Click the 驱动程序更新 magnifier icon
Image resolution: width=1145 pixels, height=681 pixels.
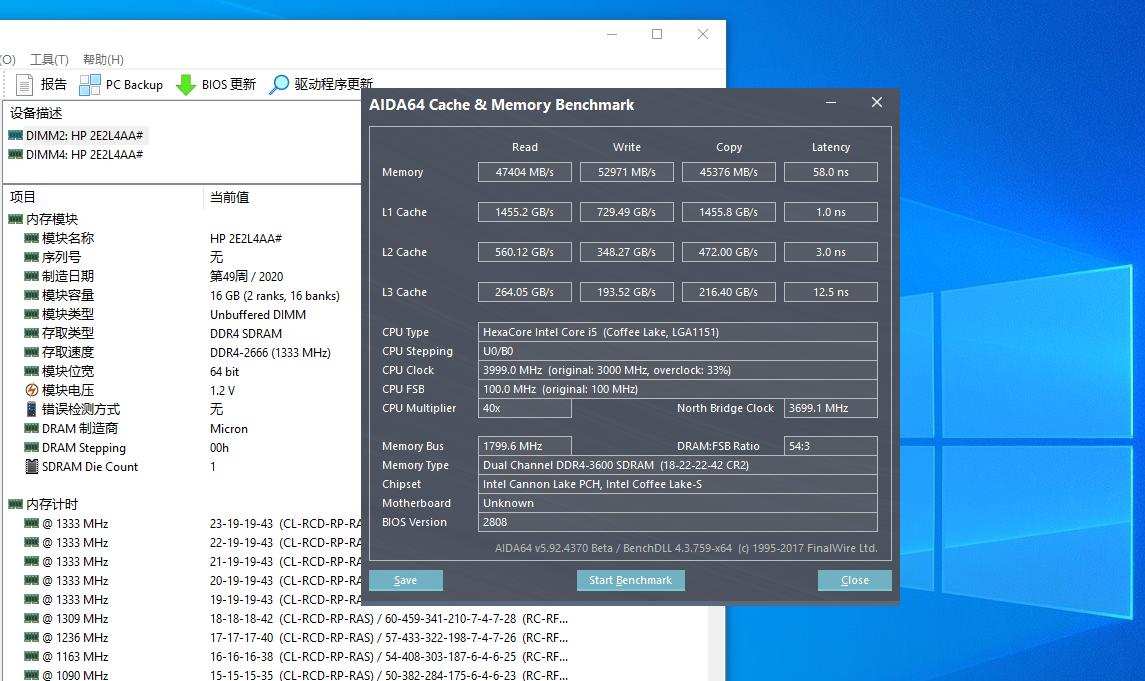[279, 85]
